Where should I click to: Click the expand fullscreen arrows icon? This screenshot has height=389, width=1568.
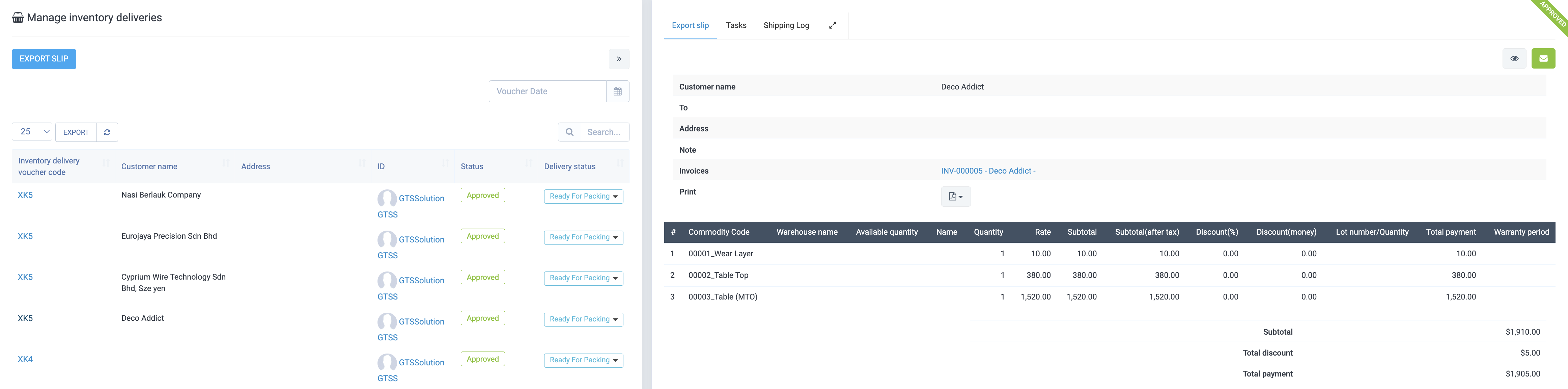832,26
